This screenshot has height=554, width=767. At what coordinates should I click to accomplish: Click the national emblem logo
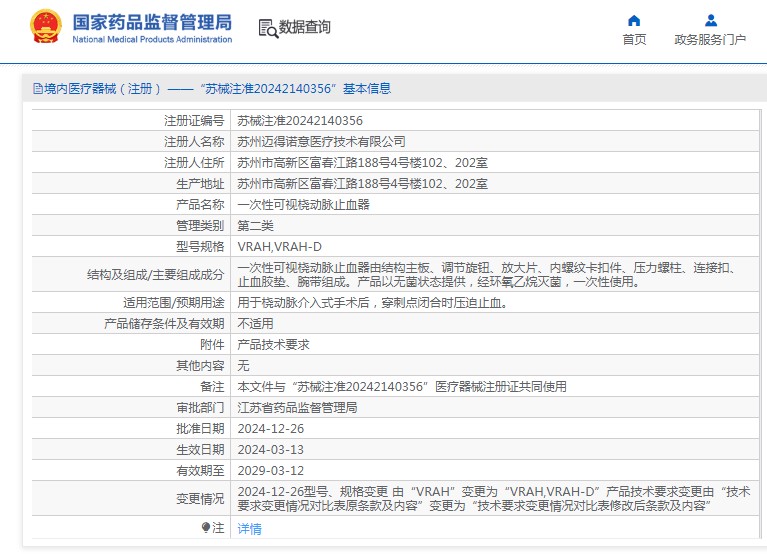45,27
